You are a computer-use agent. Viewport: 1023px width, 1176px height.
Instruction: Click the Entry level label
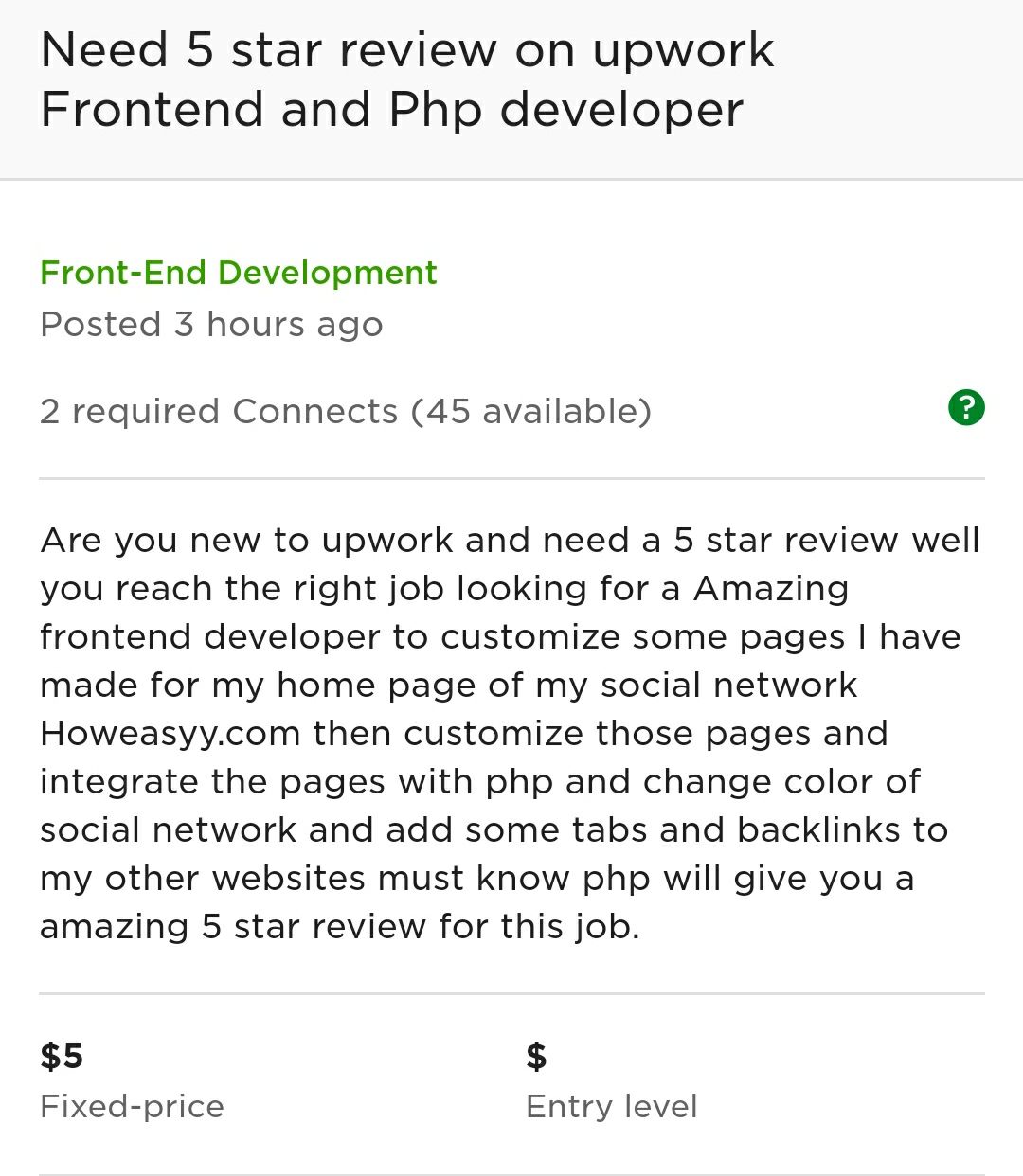[x=611, y=1107]
